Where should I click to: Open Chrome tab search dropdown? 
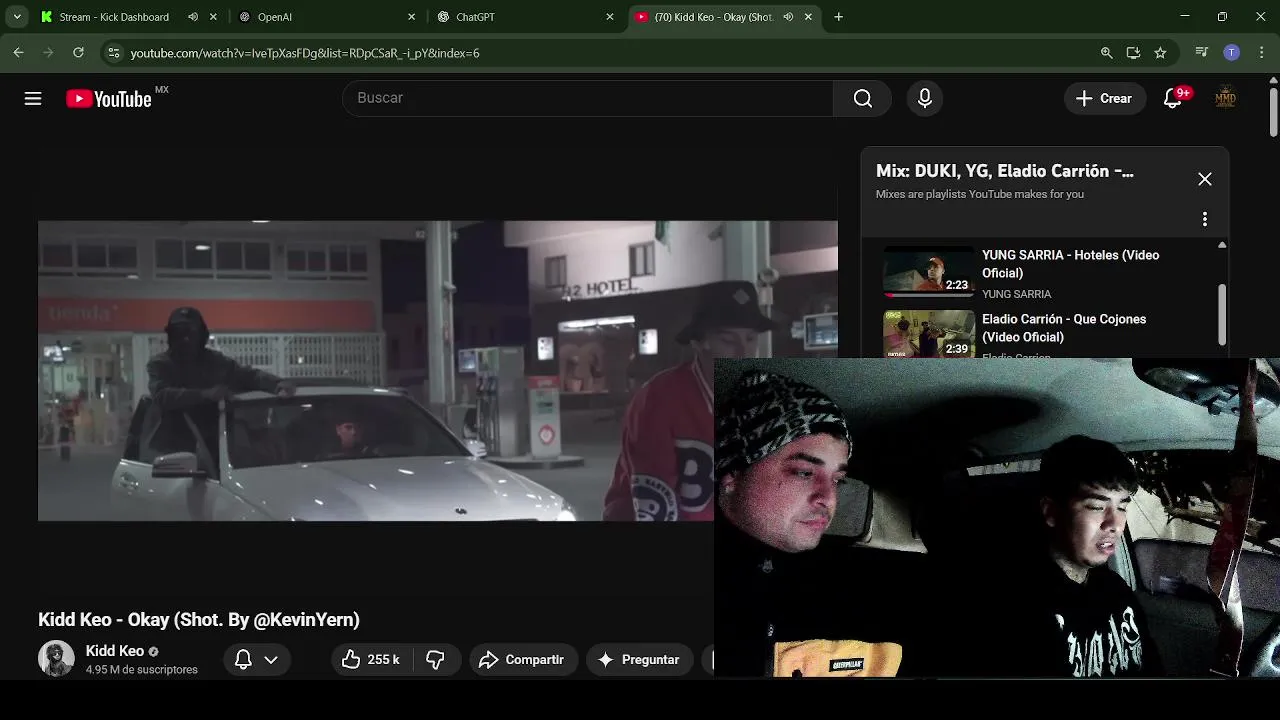tap(17, 17)
